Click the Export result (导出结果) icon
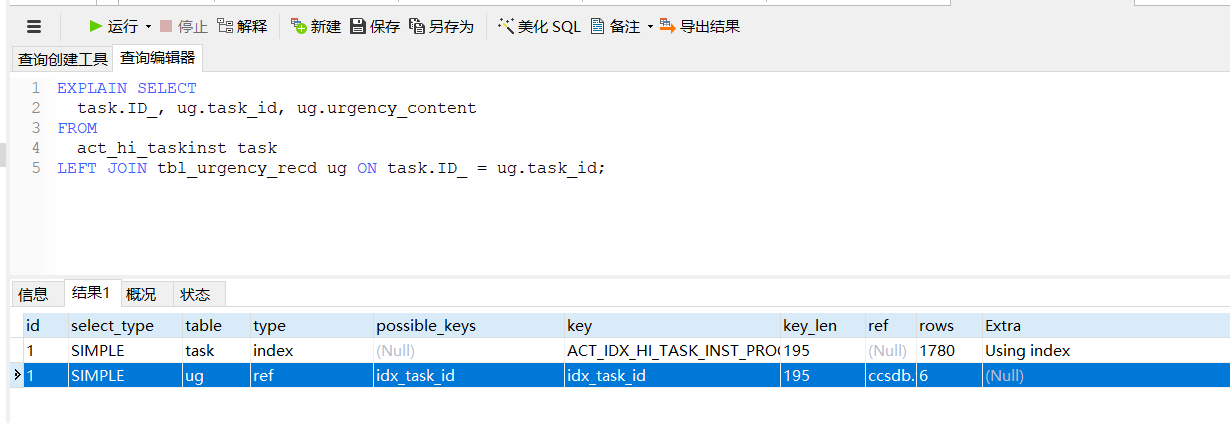Screen dimensions: 1230x423 (667, 26)
